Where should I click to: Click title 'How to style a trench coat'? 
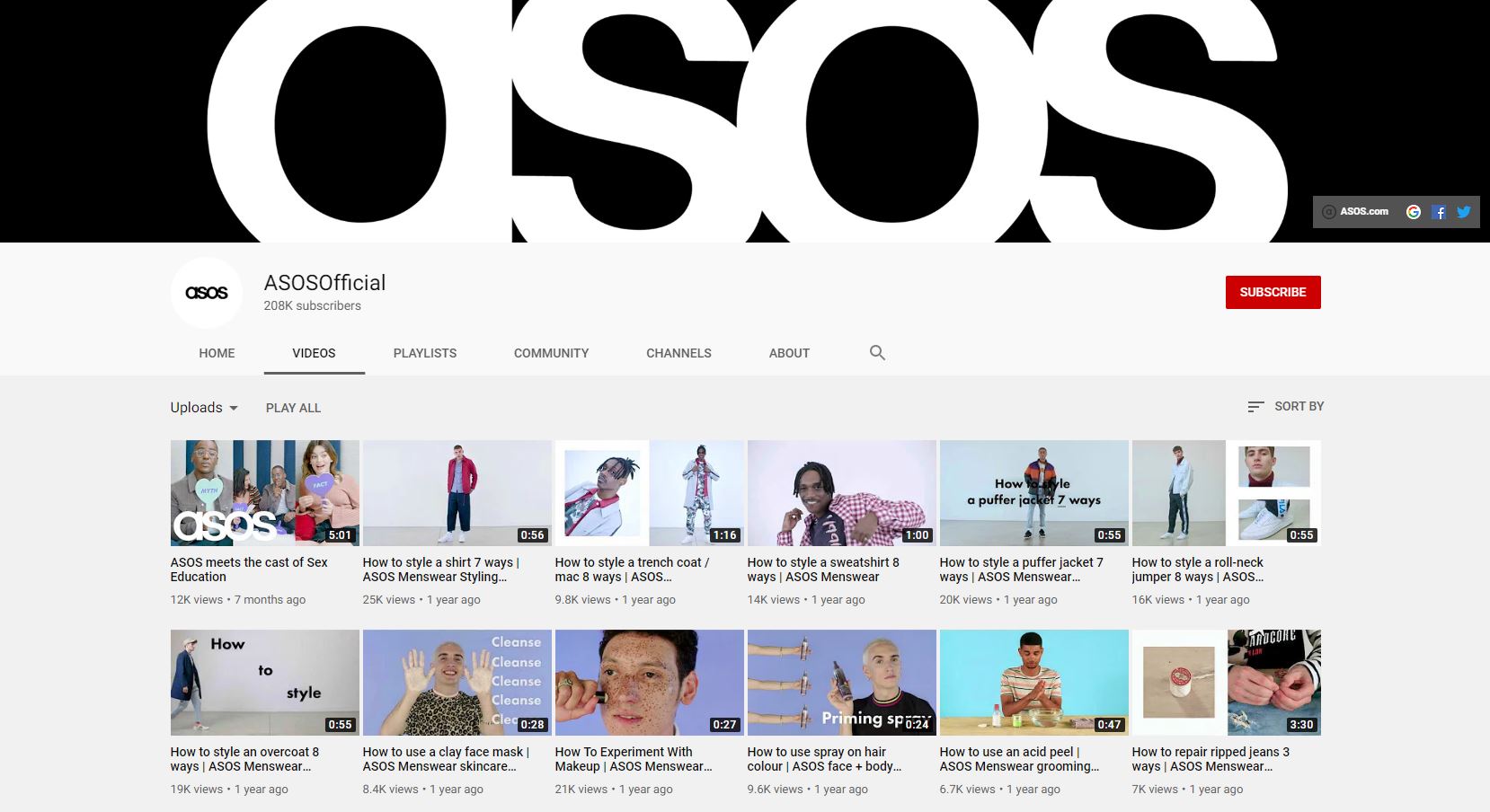tap(632, 569)
